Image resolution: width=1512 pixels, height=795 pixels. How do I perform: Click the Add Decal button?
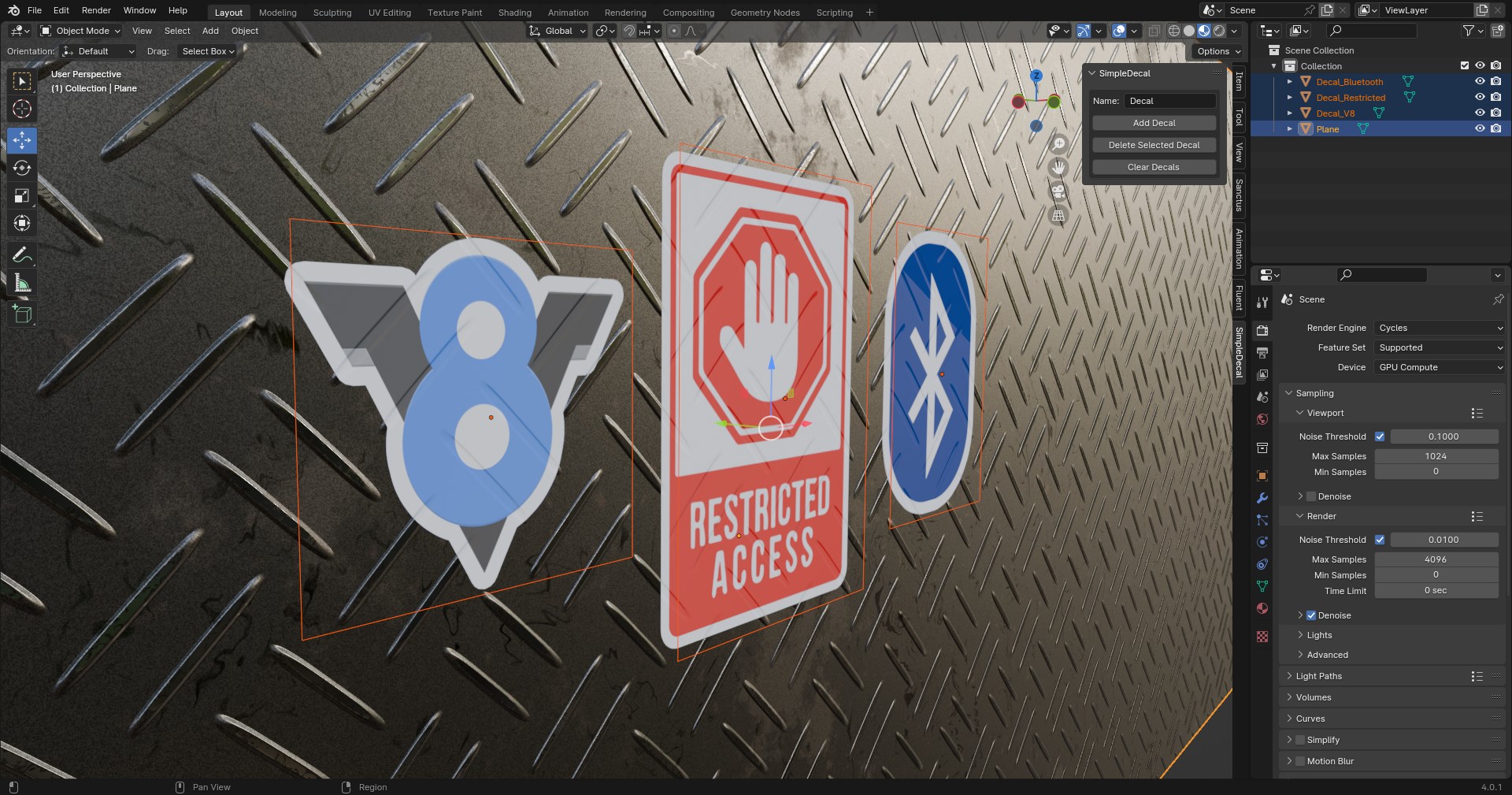click(x=1154, y=123)
